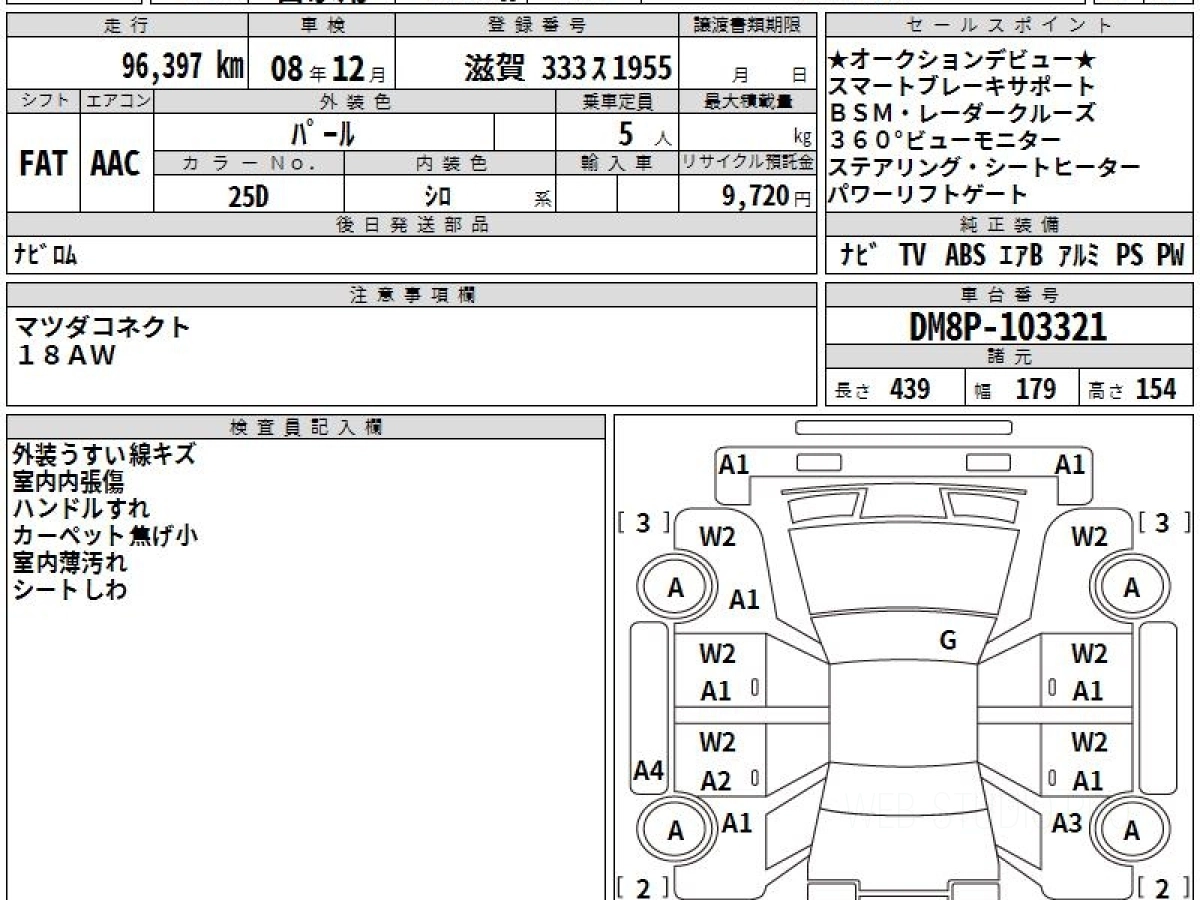Click the TV equipment item
The width and height of the screenshot is (1200, 900).
tap(911, 255)
